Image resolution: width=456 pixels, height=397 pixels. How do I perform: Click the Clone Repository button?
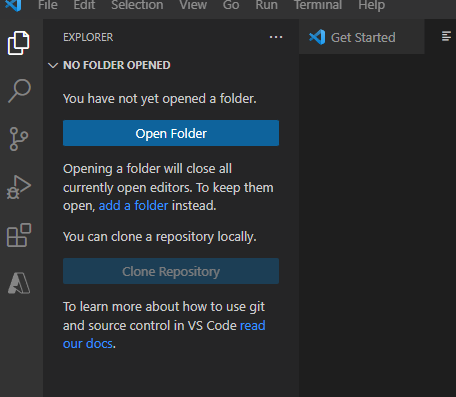click(171, 271)
